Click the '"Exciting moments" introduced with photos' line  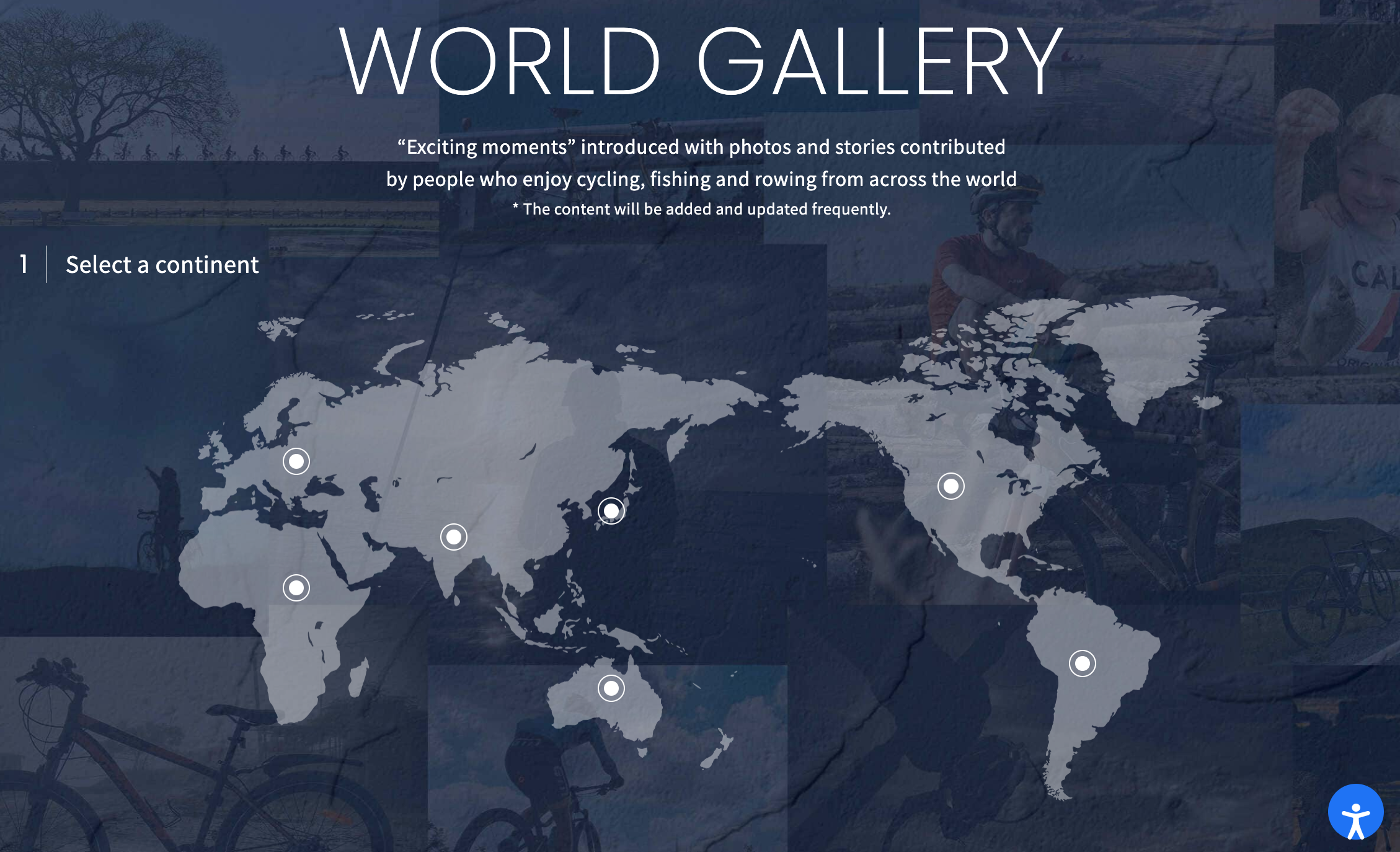[701, 147]
